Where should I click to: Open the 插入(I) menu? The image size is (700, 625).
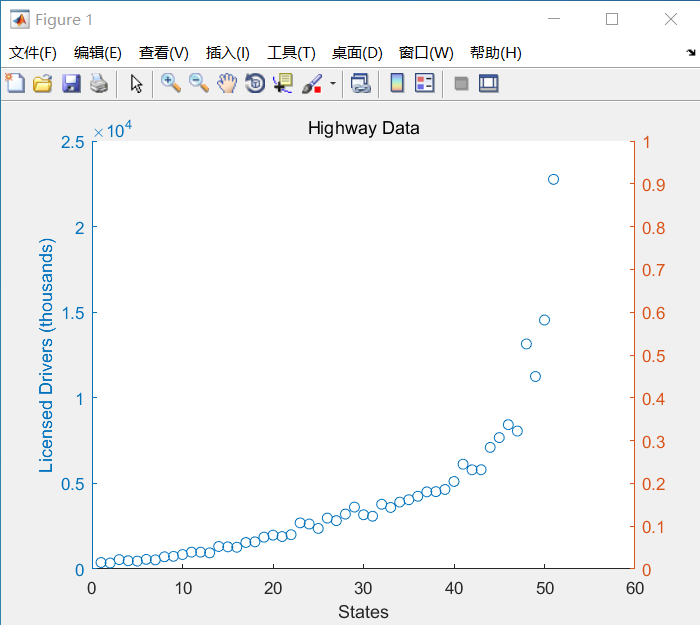pyautogui.click(x=228, y=53)
